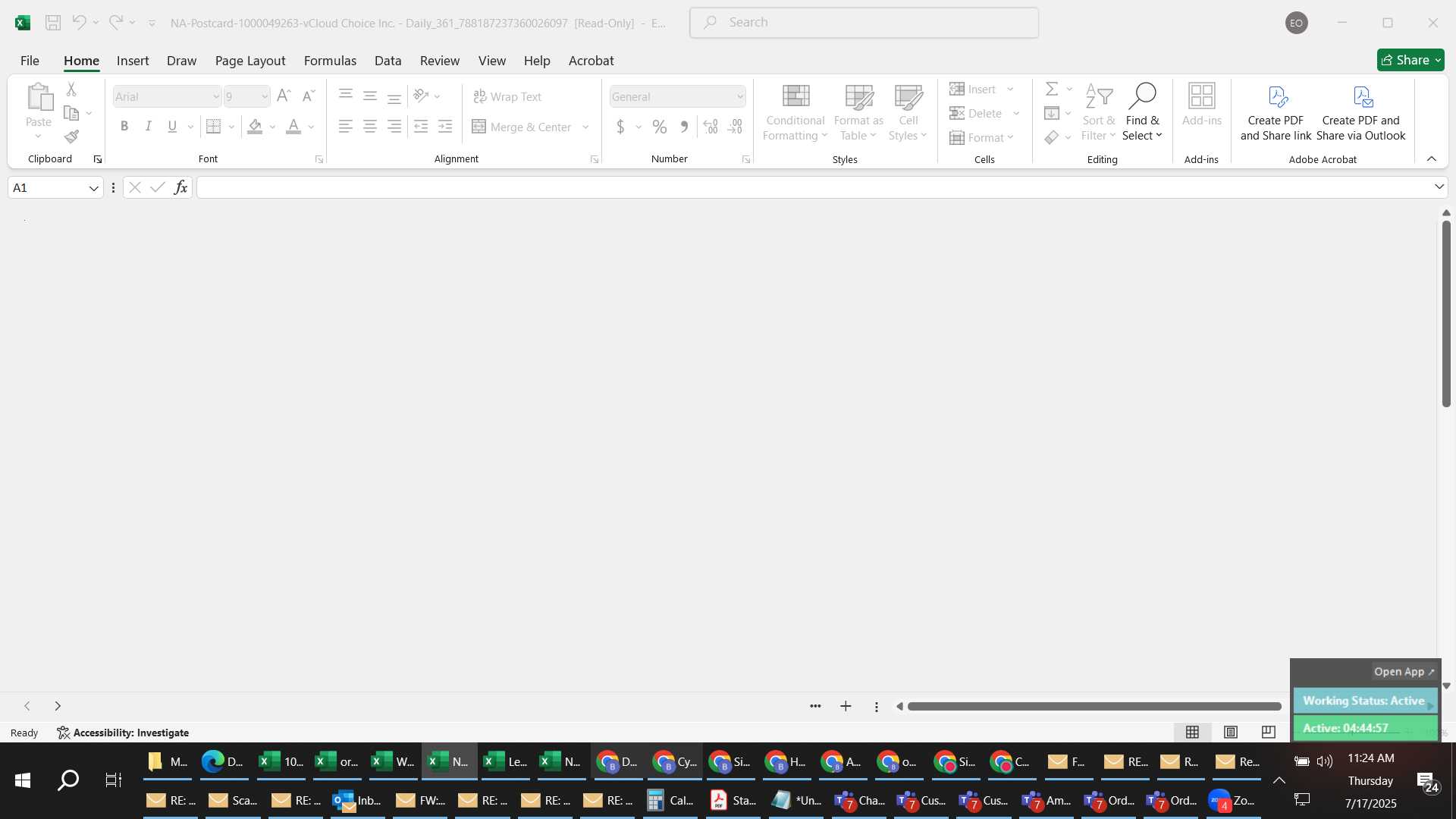Image resolution: width=1456 pixels, height=819 pixels.
Task: Click Decrease Decimal icon
Action: [735, 127]
